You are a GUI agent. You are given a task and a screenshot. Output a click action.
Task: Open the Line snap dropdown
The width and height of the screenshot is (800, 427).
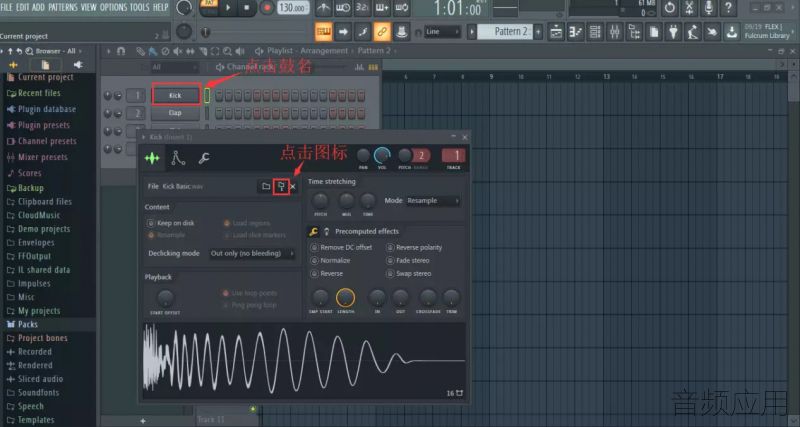click(442, 32)
